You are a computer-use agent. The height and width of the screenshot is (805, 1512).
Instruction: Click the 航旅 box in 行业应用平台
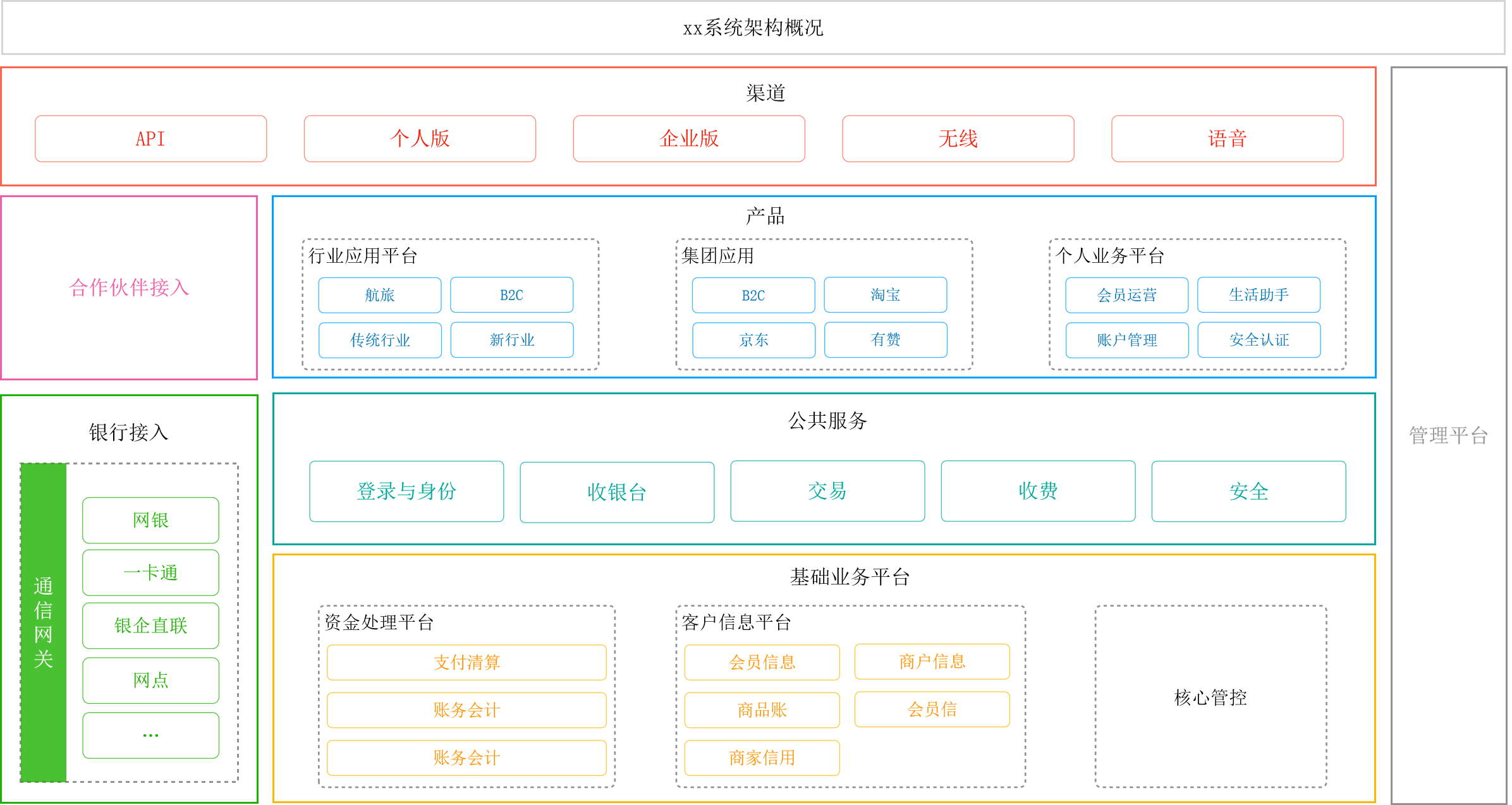tap(379, 295)
